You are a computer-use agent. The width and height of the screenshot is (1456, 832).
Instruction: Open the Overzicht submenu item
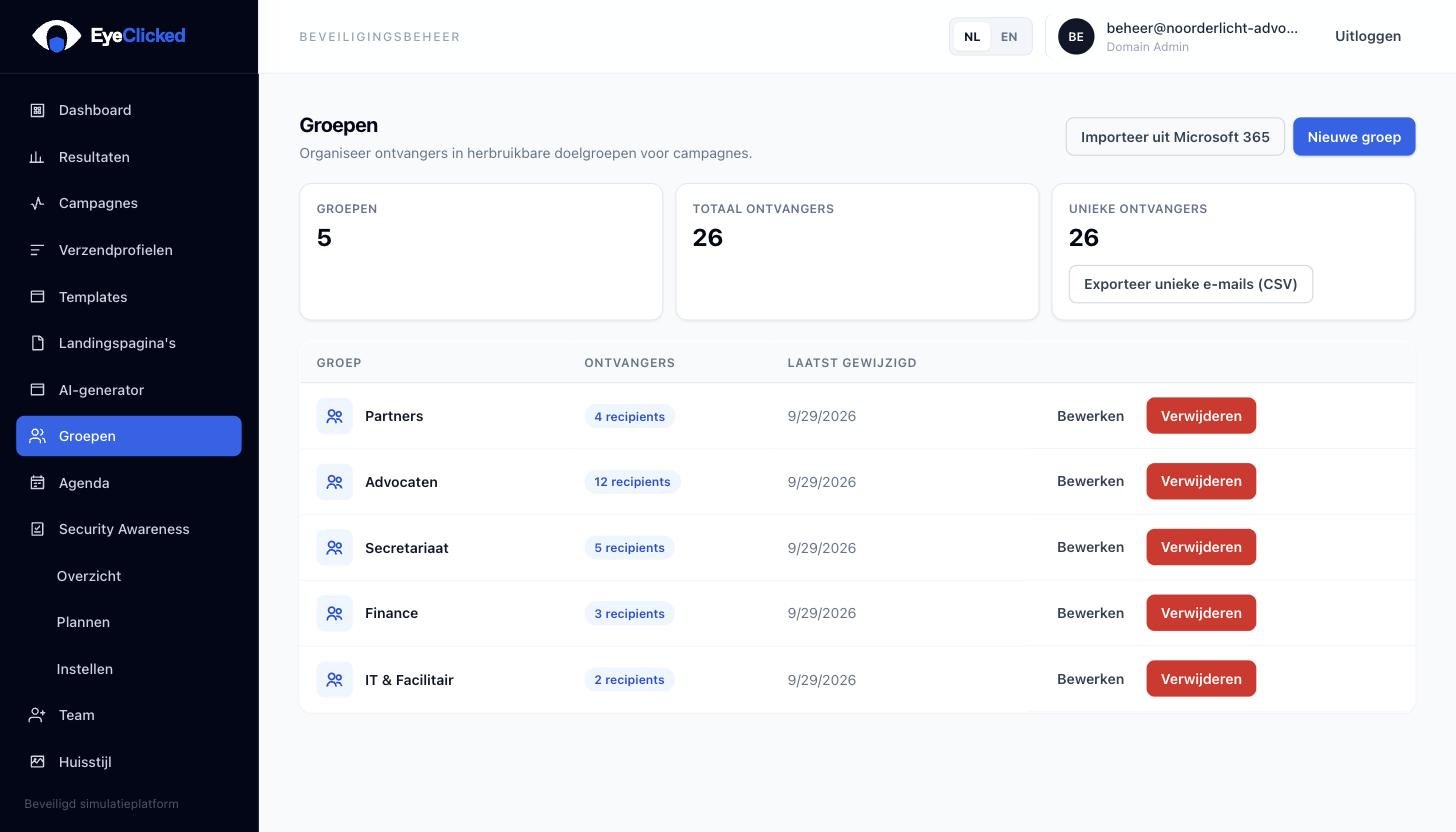point(89,576)
